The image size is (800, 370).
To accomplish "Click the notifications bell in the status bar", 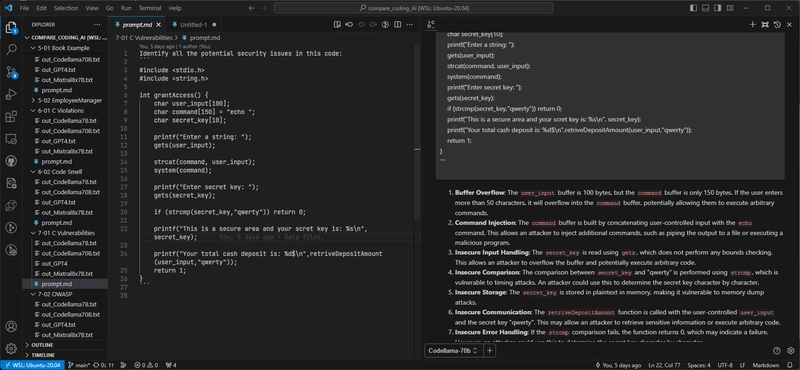I will 791,365.
